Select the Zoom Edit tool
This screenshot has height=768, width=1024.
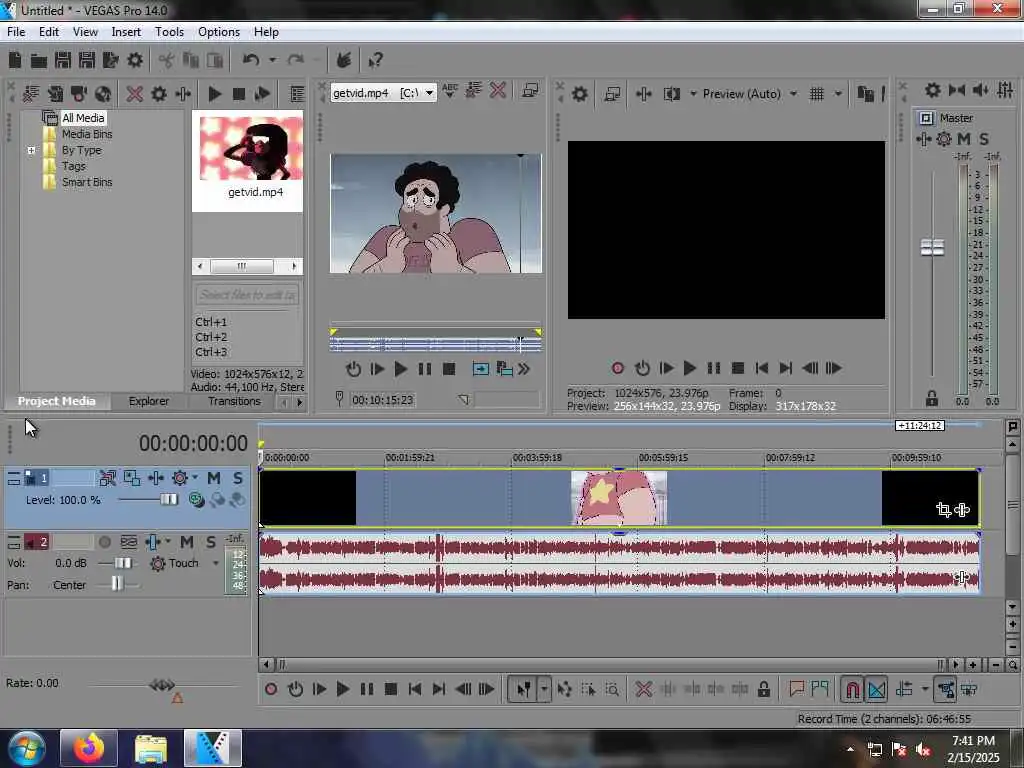point(612,689)
